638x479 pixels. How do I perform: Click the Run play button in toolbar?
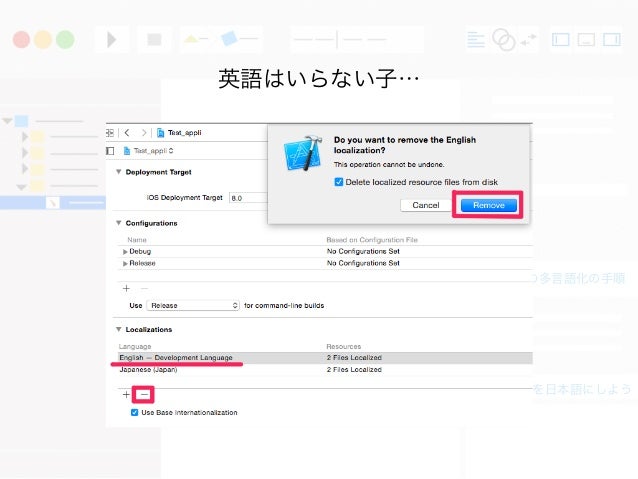click(111, 39)
